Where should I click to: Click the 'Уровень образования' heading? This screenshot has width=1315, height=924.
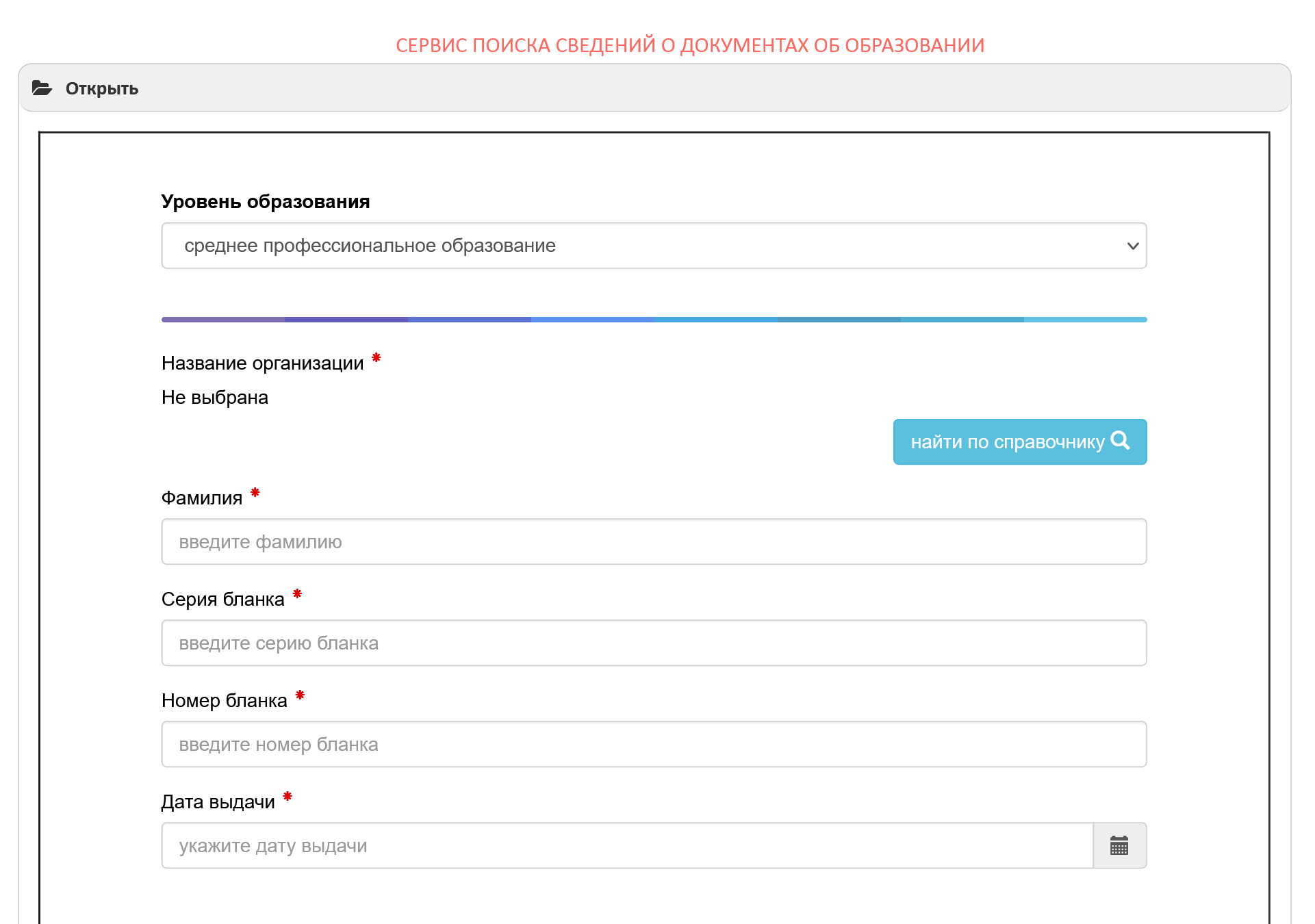[266, 202]
